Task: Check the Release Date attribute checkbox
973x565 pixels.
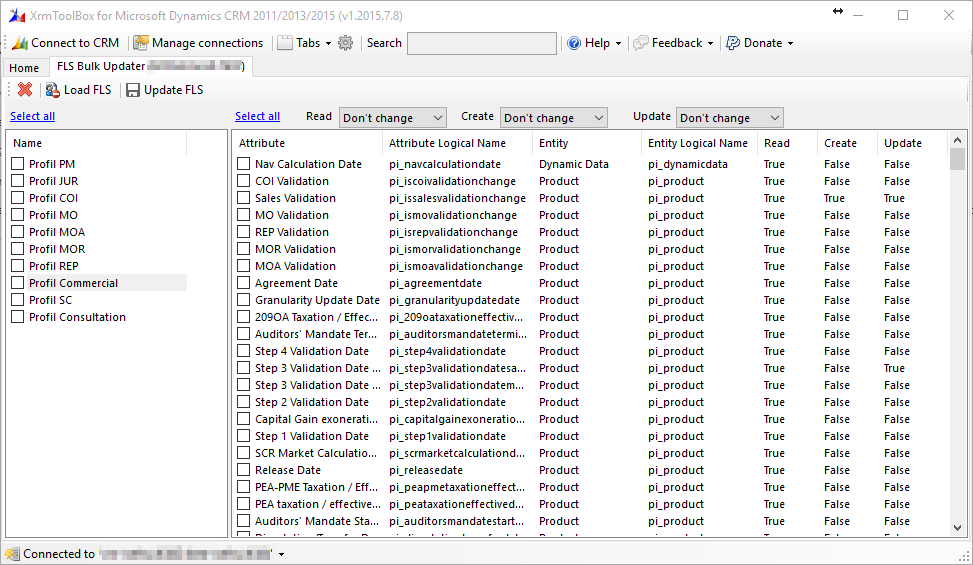Action: (244, 470)
